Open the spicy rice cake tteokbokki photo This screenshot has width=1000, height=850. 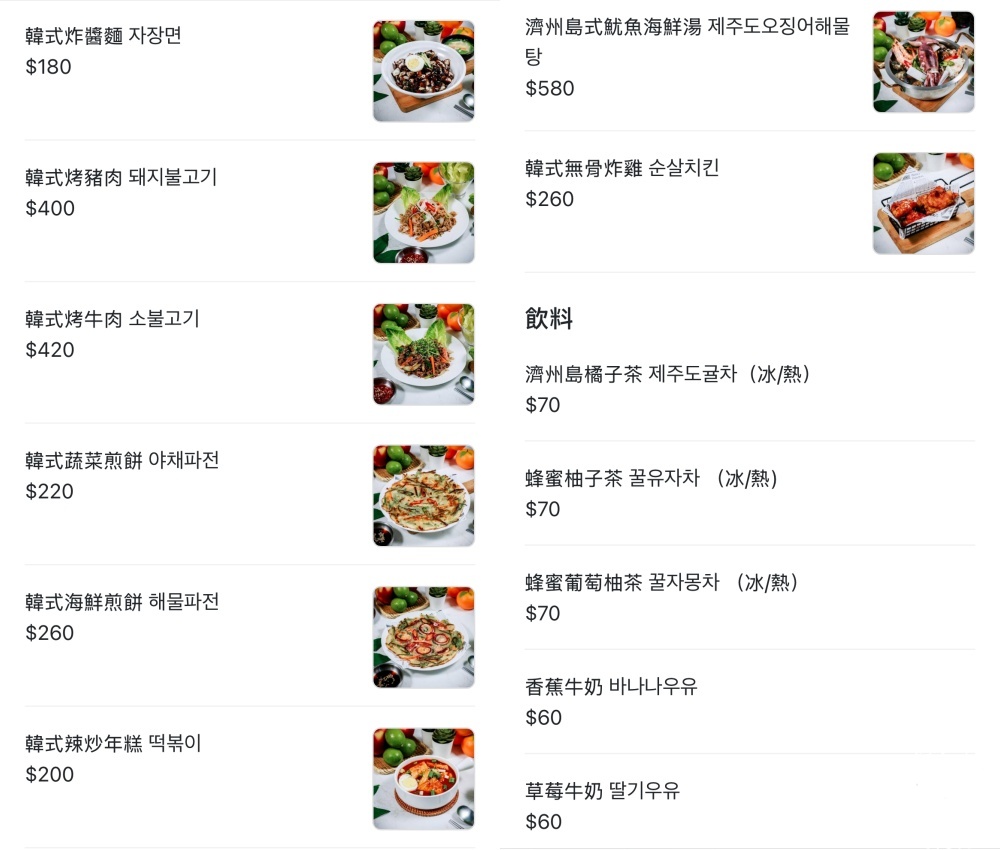(423, 778)
